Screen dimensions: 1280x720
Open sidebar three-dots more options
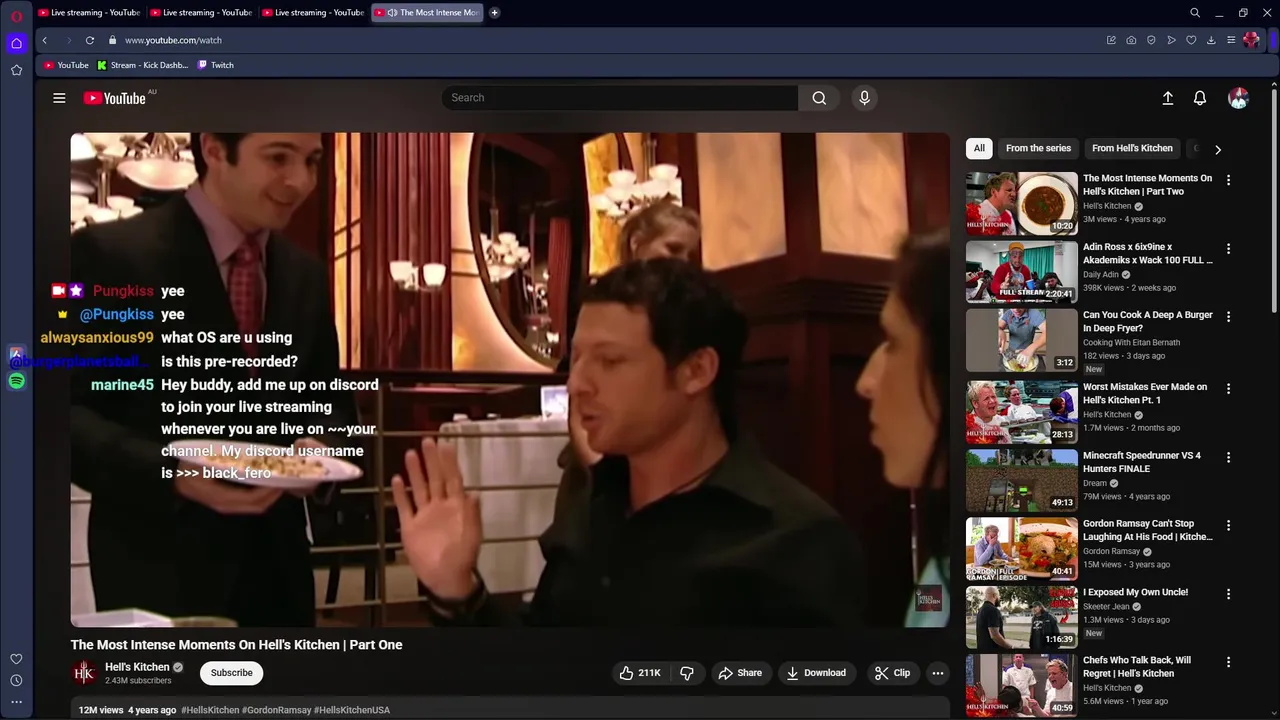[16, 702]
